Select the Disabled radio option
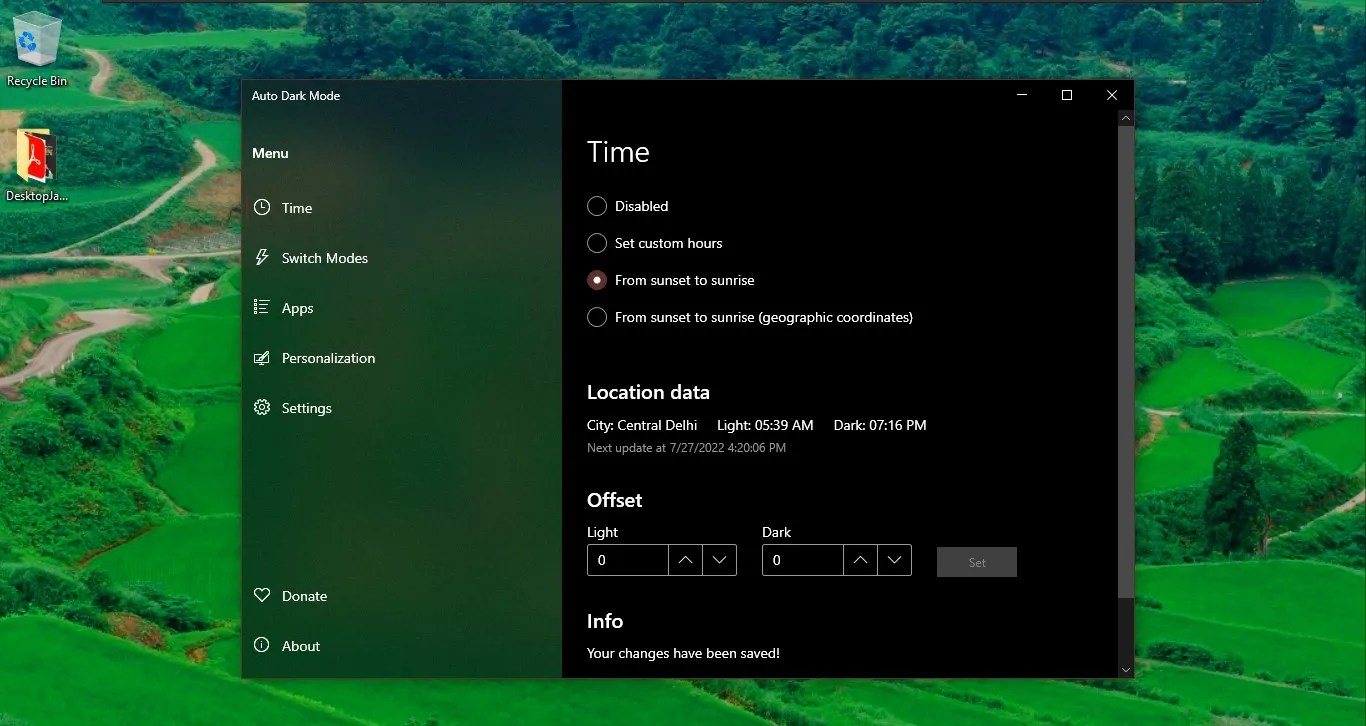1366x726 pixels. (597, 206)
